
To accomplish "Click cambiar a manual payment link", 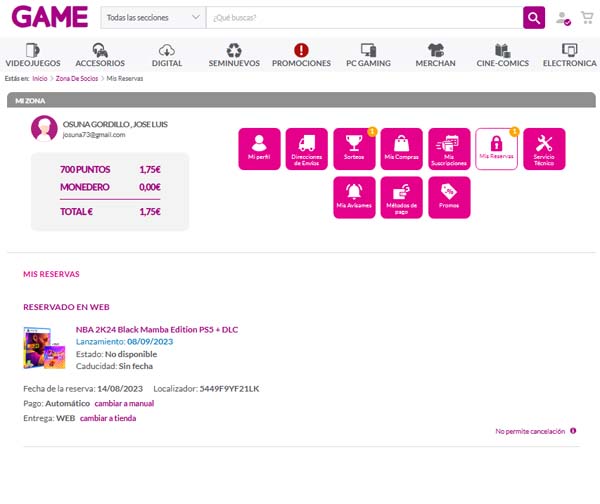I will pyautogui.click(x=124, y=403).
